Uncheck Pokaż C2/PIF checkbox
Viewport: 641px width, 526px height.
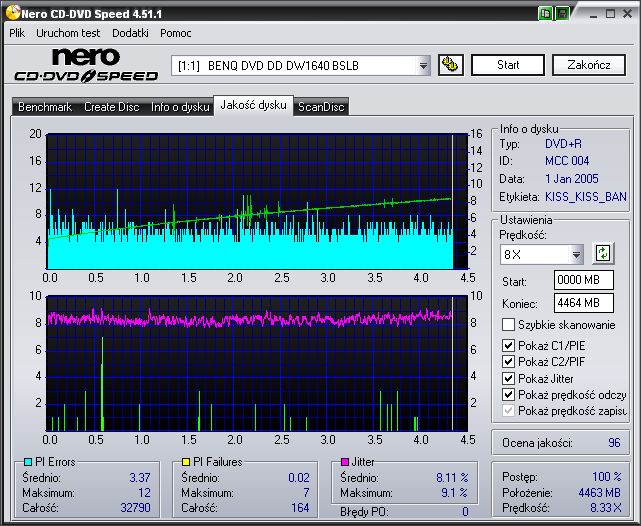coord(508,362)
